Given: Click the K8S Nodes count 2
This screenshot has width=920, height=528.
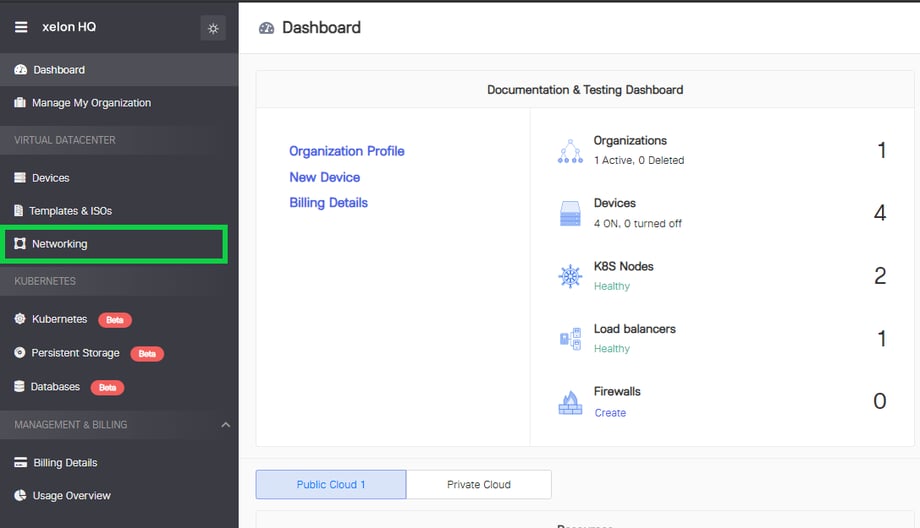Looking at the screenshot, I should (x=880, y=276).
